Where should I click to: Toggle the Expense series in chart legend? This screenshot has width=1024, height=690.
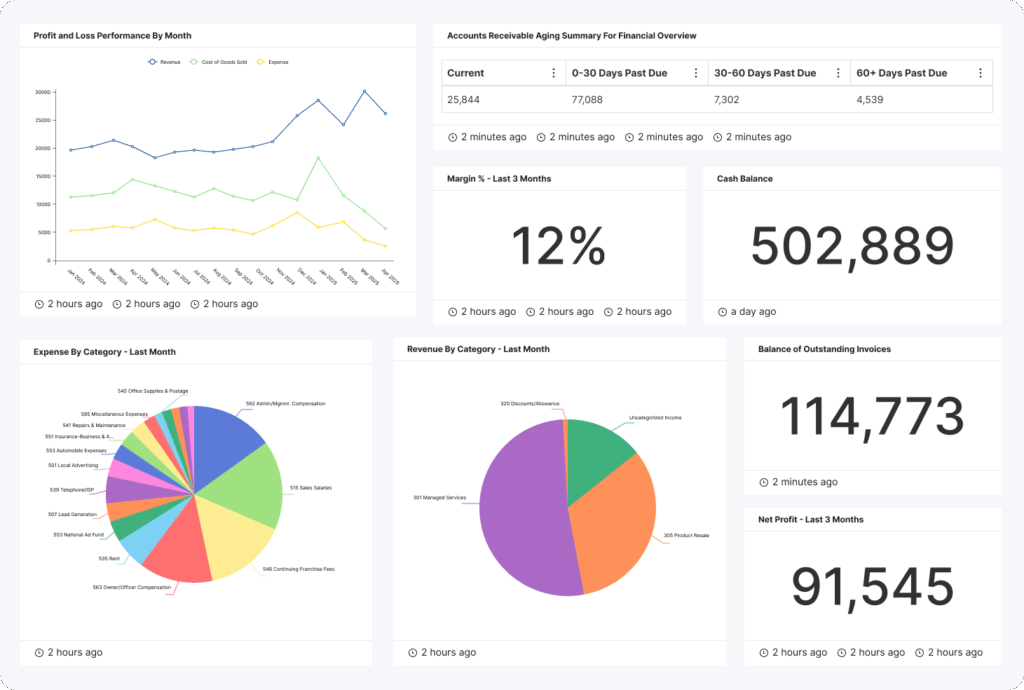click(272, 62)
